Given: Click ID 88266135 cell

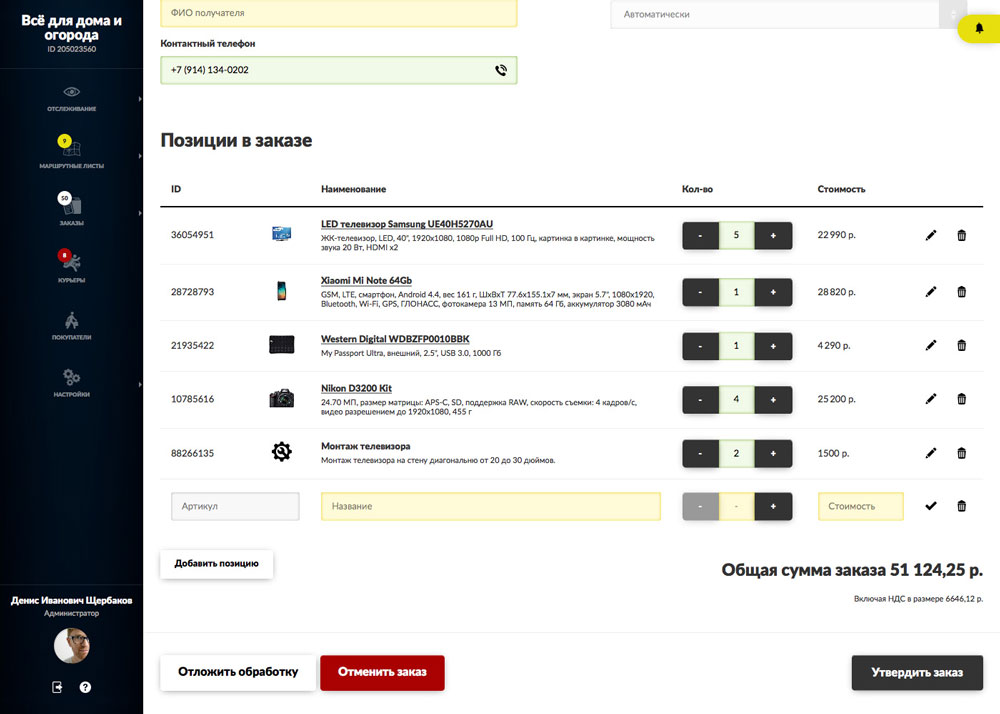Looking at the screenshot, I should pyautogui.click(x=193, y=453).
